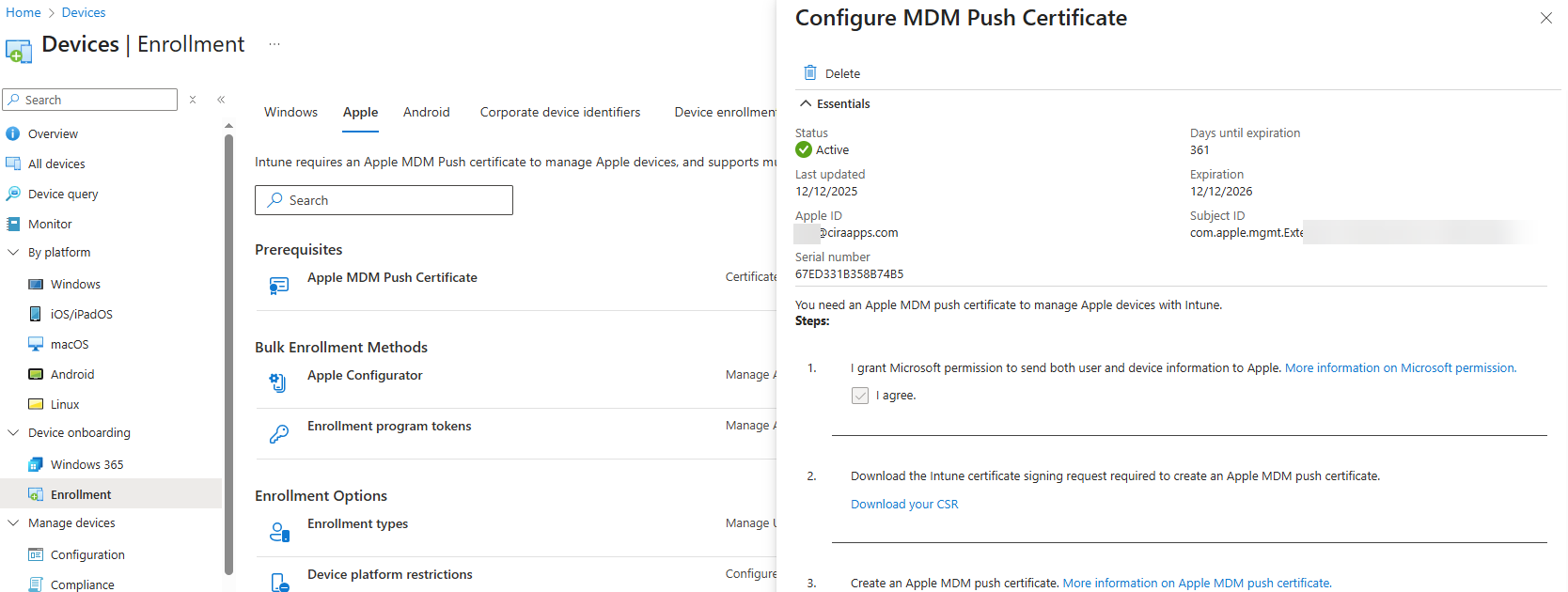Go to Devices breadcrumb
Image resolution: width=1568 pixels, height=592 pixels.
pyautogui.click(x=84, y=12)
